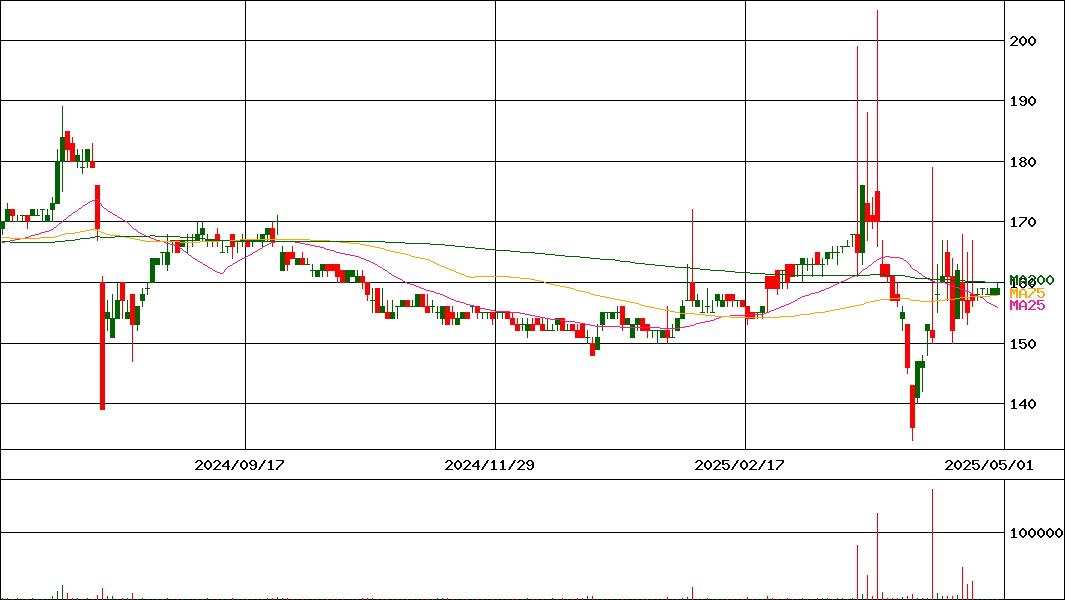The height and width of the screenshot is (600, 1065).
Task: Select the 2024/09/17 date label
Action: [239, 465]
